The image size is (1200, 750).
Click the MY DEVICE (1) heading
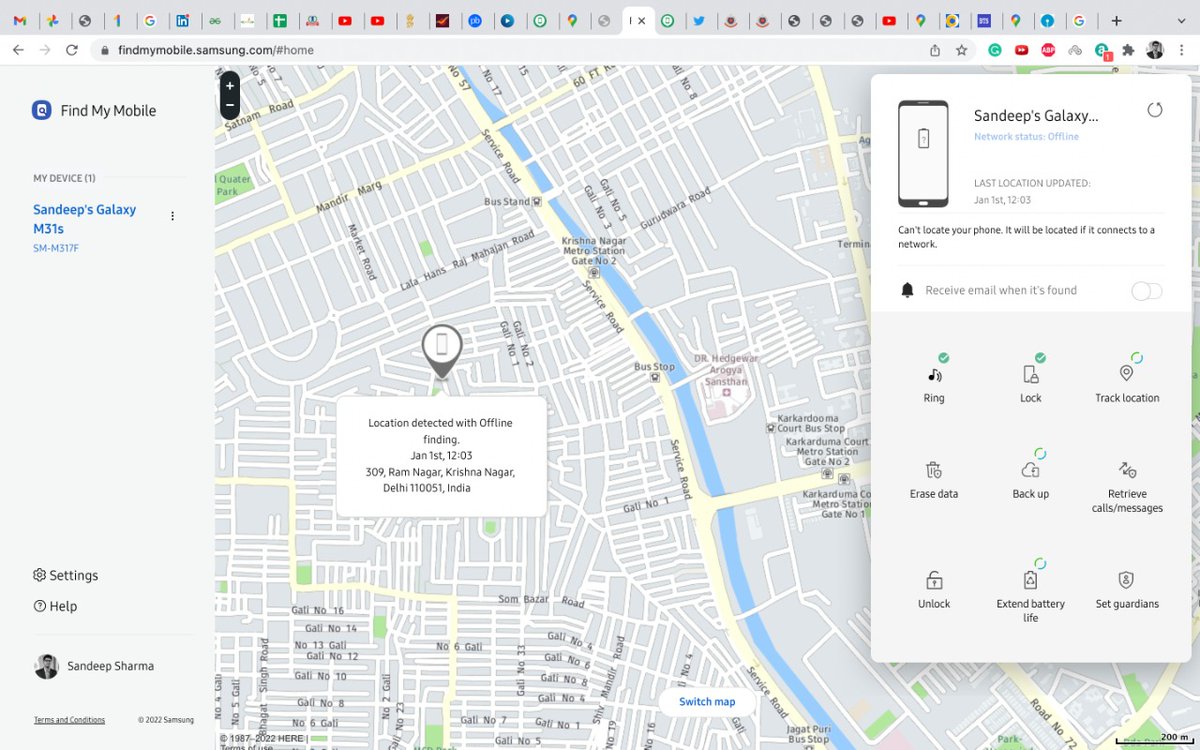click(64, 178)
